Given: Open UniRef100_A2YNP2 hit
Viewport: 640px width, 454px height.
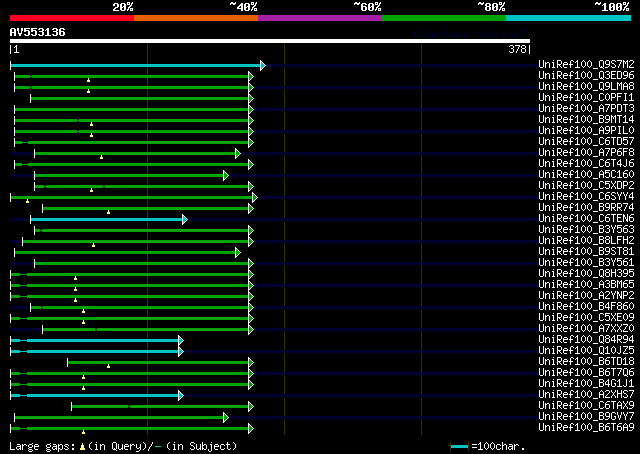Looking at the screenshot, I should point(586,296).
